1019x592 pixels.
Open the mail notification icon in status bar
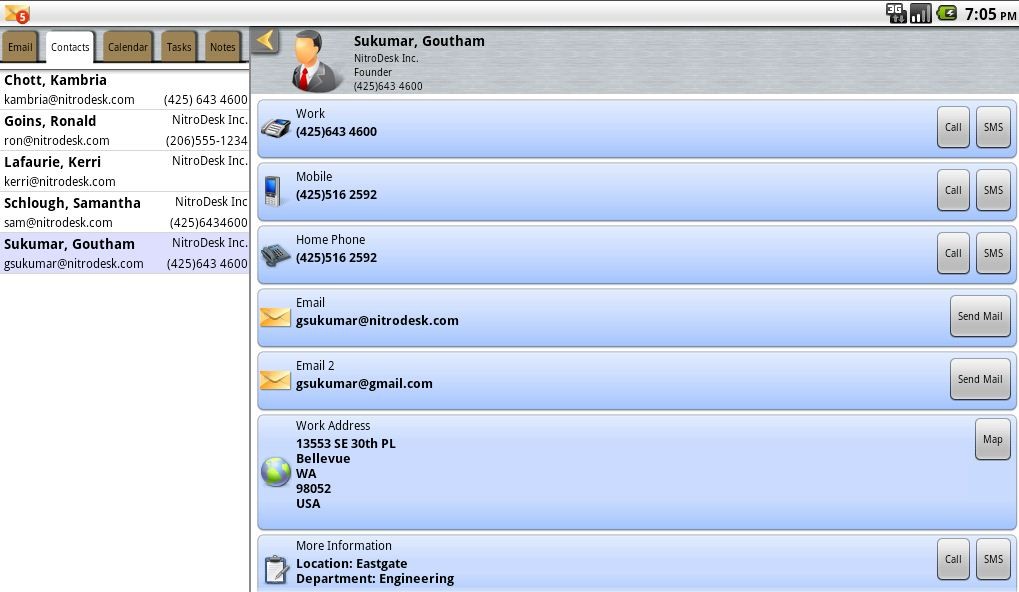pos(17,14)
